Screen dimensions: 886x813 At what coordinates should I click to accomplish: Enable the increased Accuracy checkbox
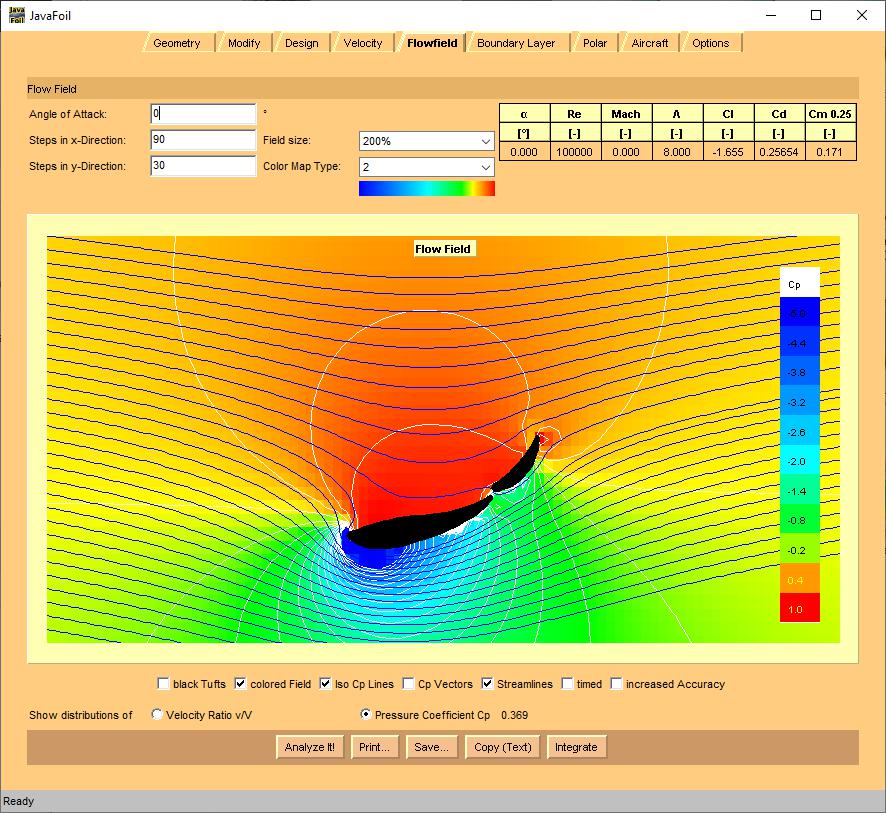point(616,684)
